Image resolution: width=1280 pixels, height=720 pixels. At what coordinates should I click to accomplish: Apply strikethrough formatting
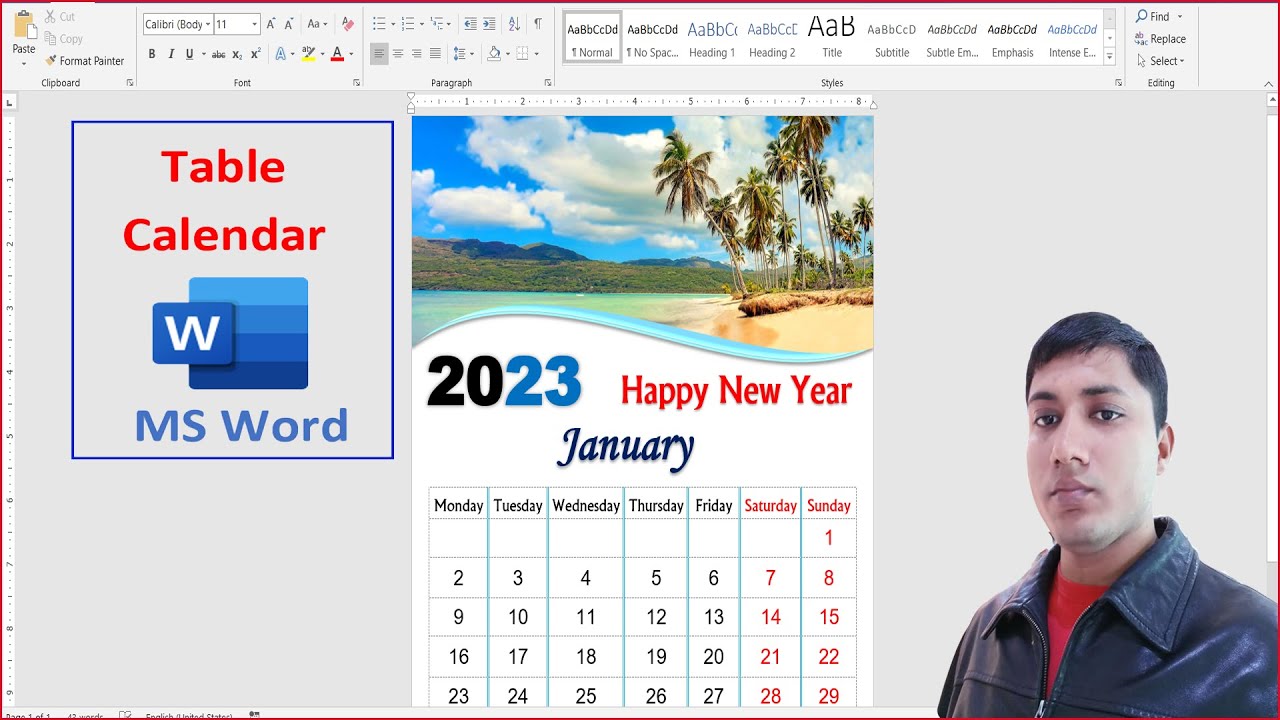click(218, 54)
